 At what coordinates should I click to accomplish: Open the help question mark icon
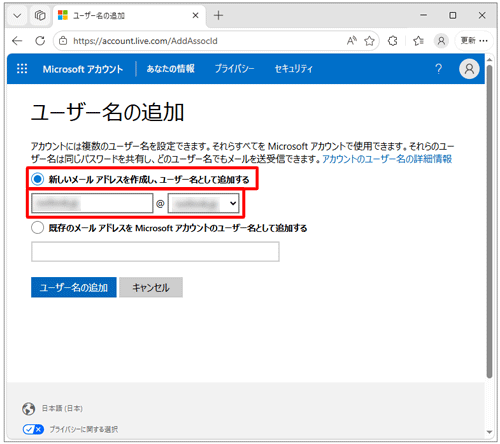[x=438, y=69]
